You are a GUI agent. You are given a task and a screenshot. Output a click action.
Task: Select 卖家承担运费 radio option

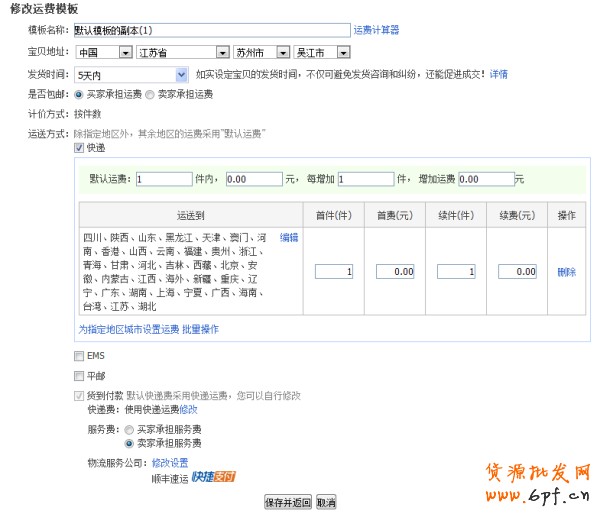pos(151,94)
